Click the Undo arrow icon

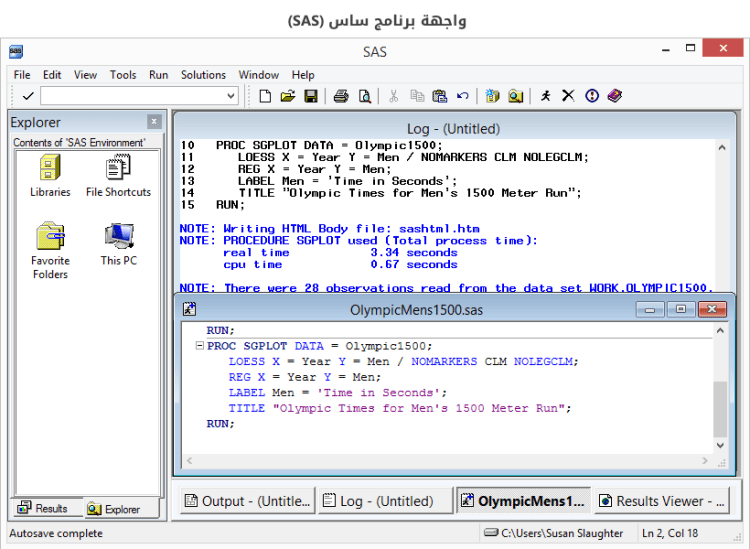click(x=462, y=96)
